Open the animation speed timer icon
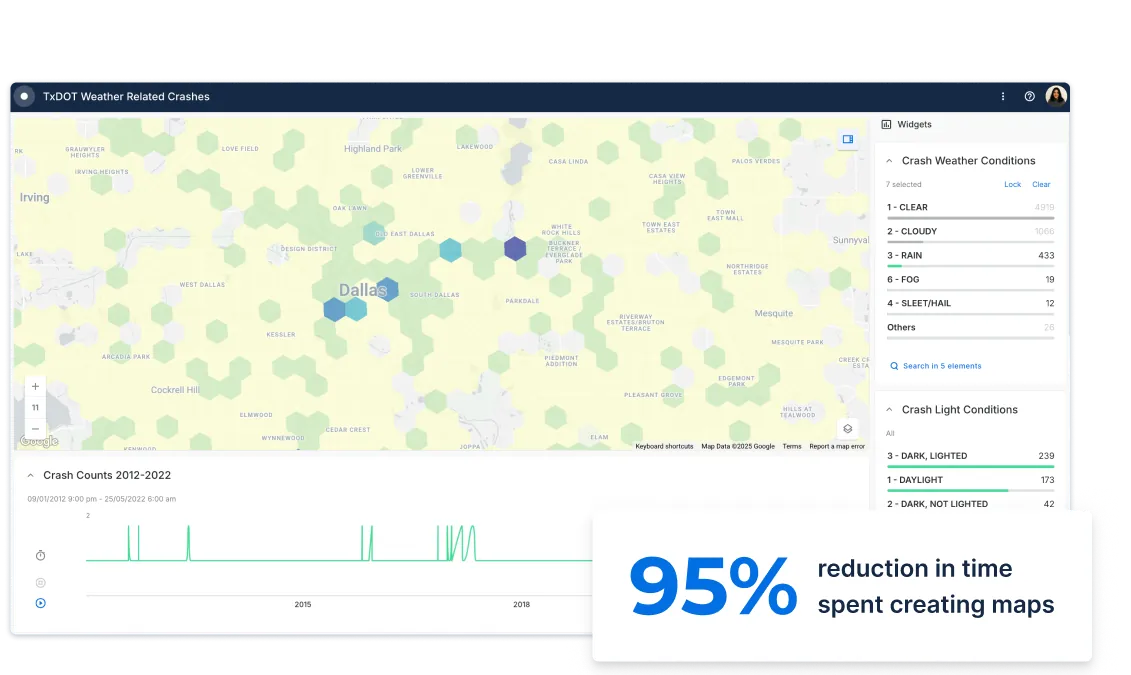 [x=41, y=555]
